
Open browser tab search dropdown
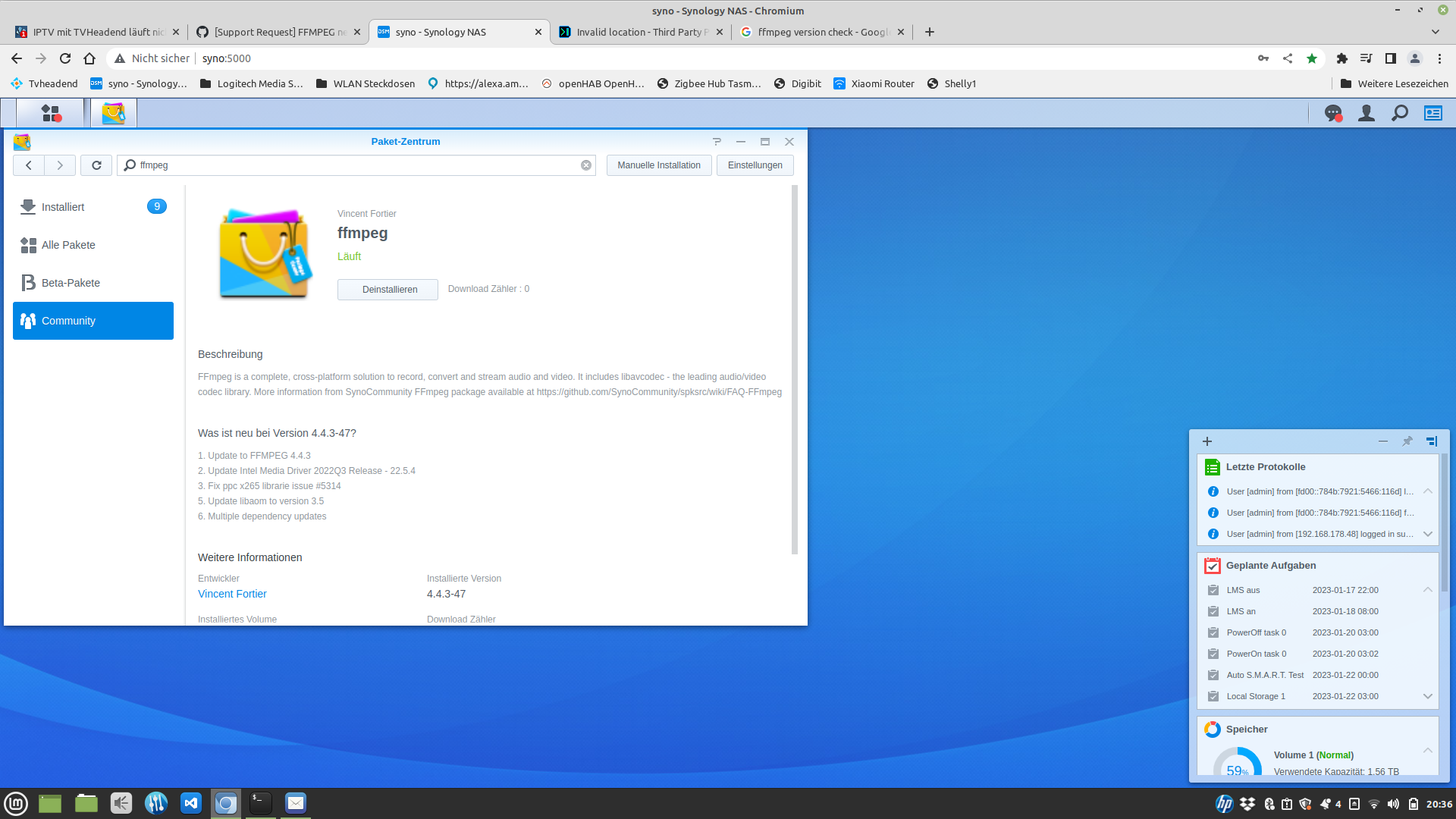[x=1436, y=32]
